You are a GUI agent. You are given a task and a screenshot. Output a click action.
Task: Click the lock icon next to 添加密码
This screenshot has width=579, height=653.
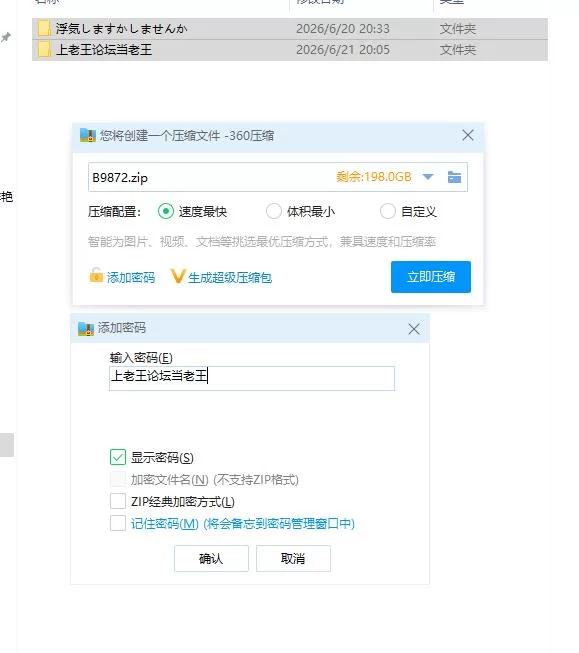click(96, 275)
